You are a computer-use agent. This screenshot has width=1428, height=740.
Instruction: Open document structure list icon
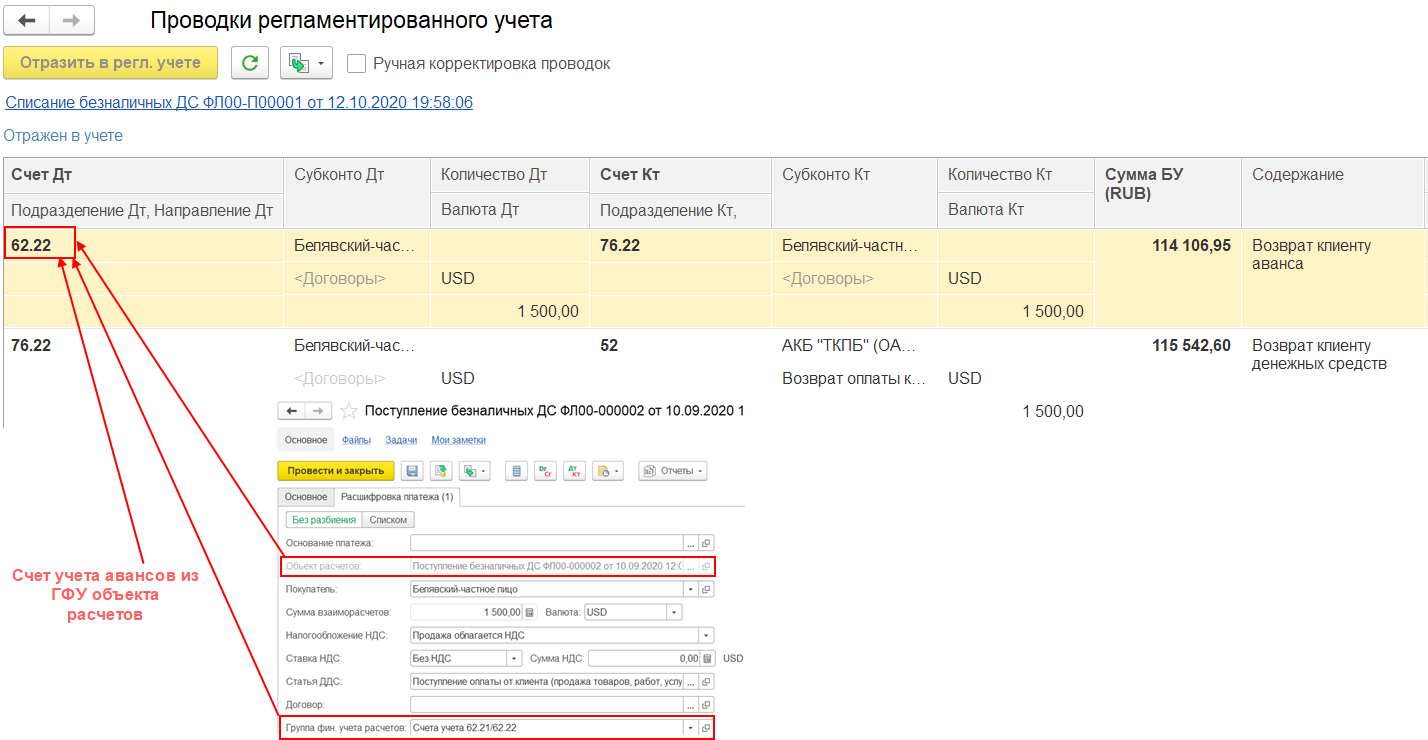click(517, 471)
